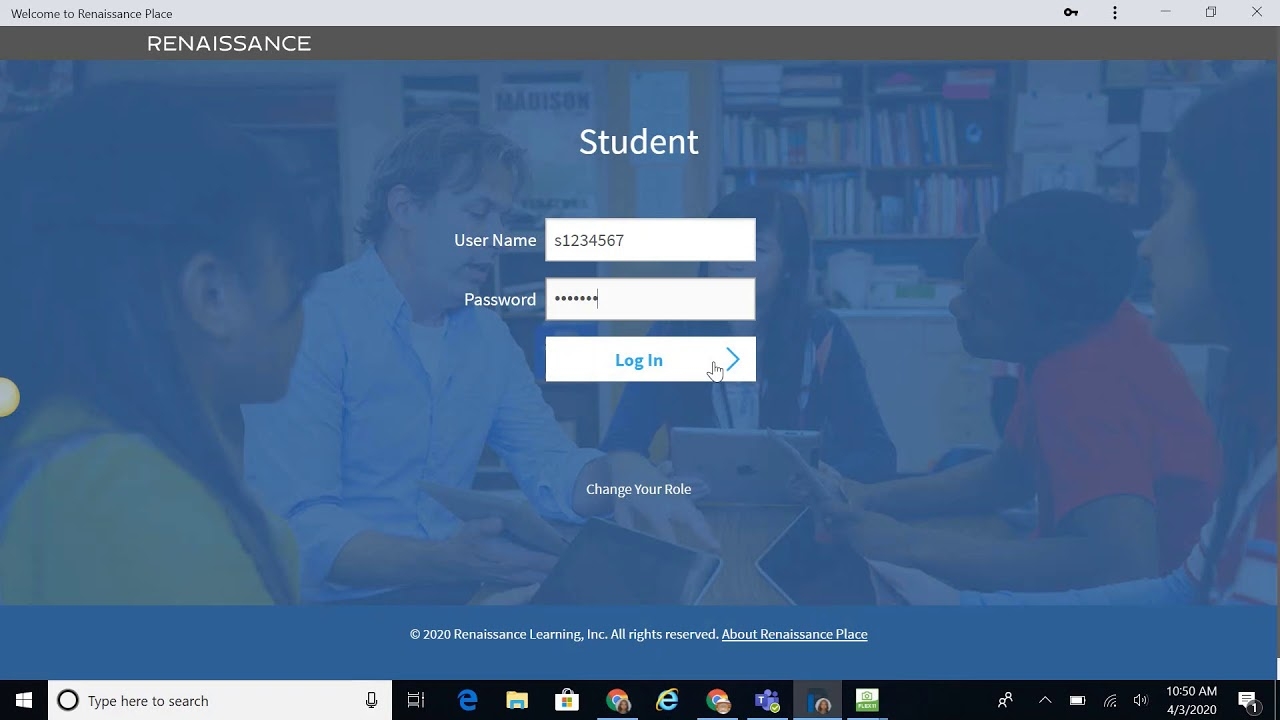Open the Microsoft Store
The height and width of the screenshot is (720, 1280).
pos(567,700)
